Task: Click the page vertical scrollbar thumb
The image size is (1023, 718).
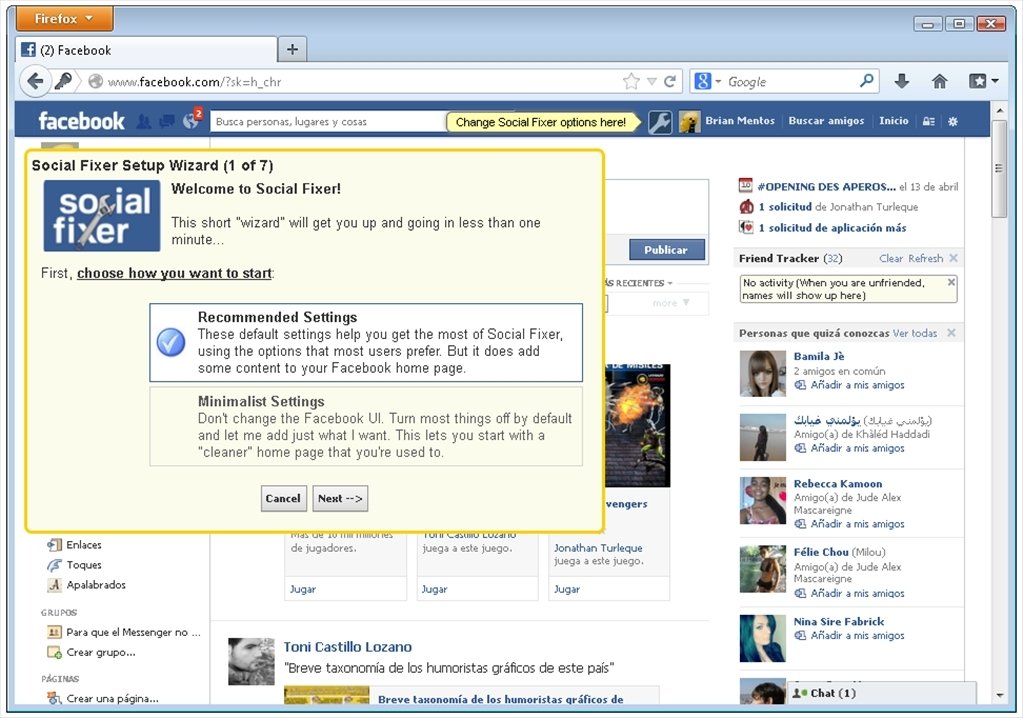Action: click(x=999, y=168)
